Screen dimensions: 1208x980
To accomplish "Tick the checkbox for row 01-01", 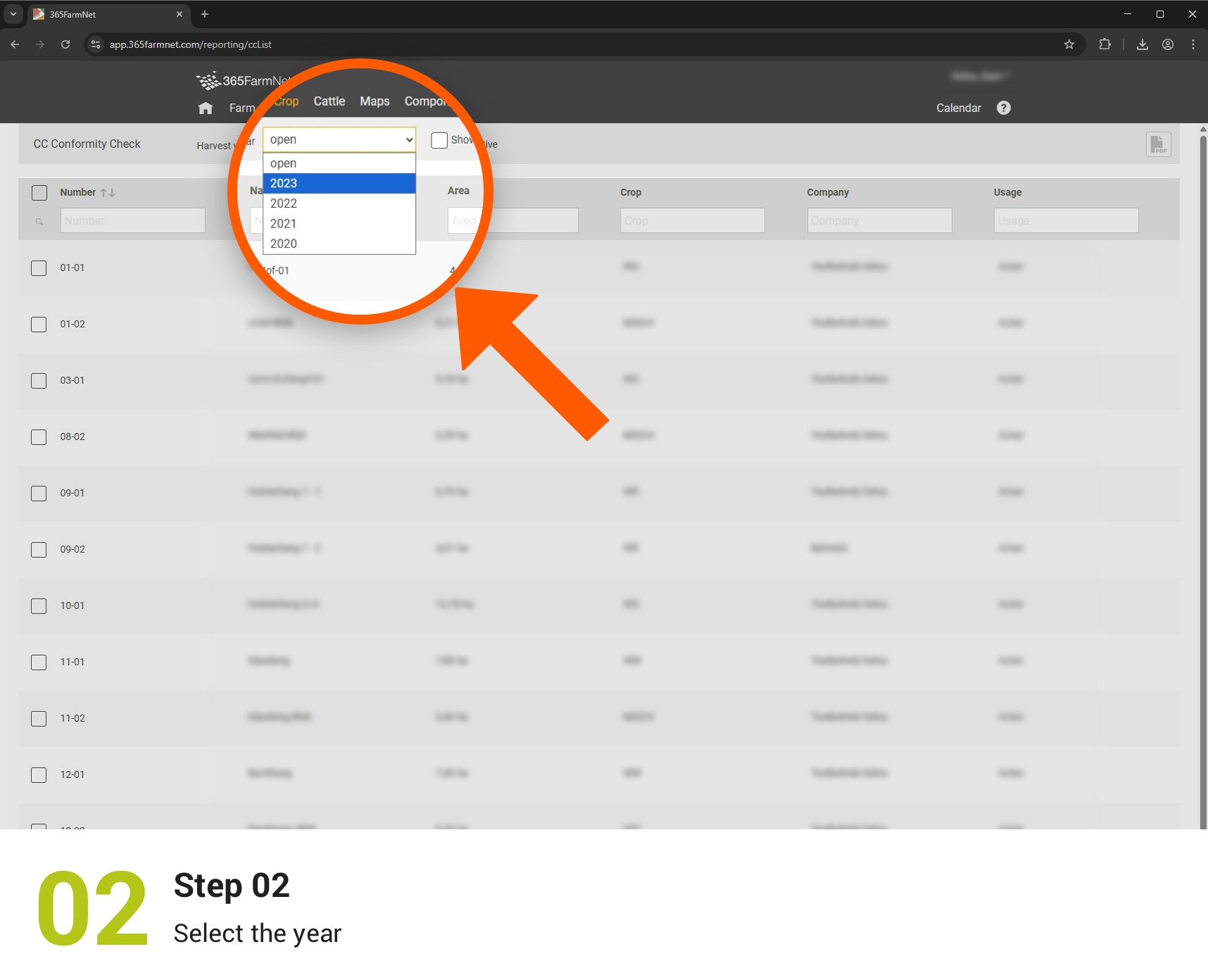I will tap(39, 268).
